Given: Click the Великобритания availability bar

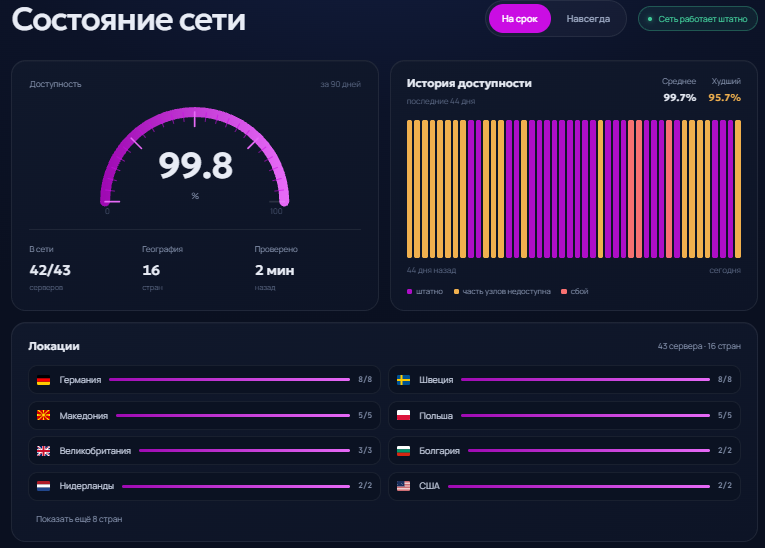Looking at the screenshot, I should click(x=244, y=450).
